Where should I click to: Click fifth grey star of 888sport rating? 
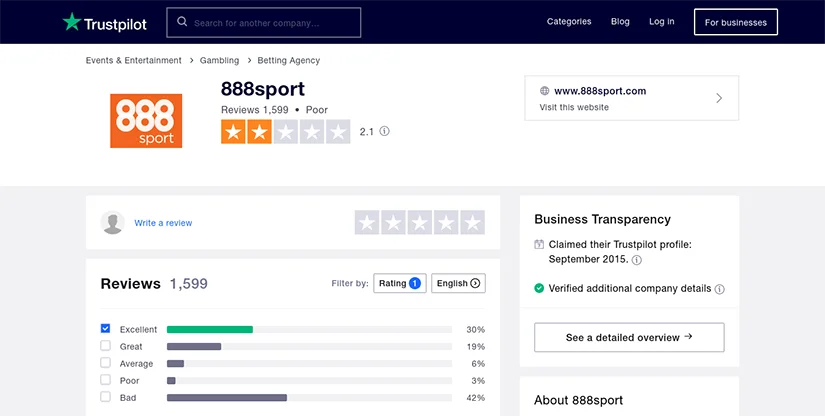click(x=338, y=131)
